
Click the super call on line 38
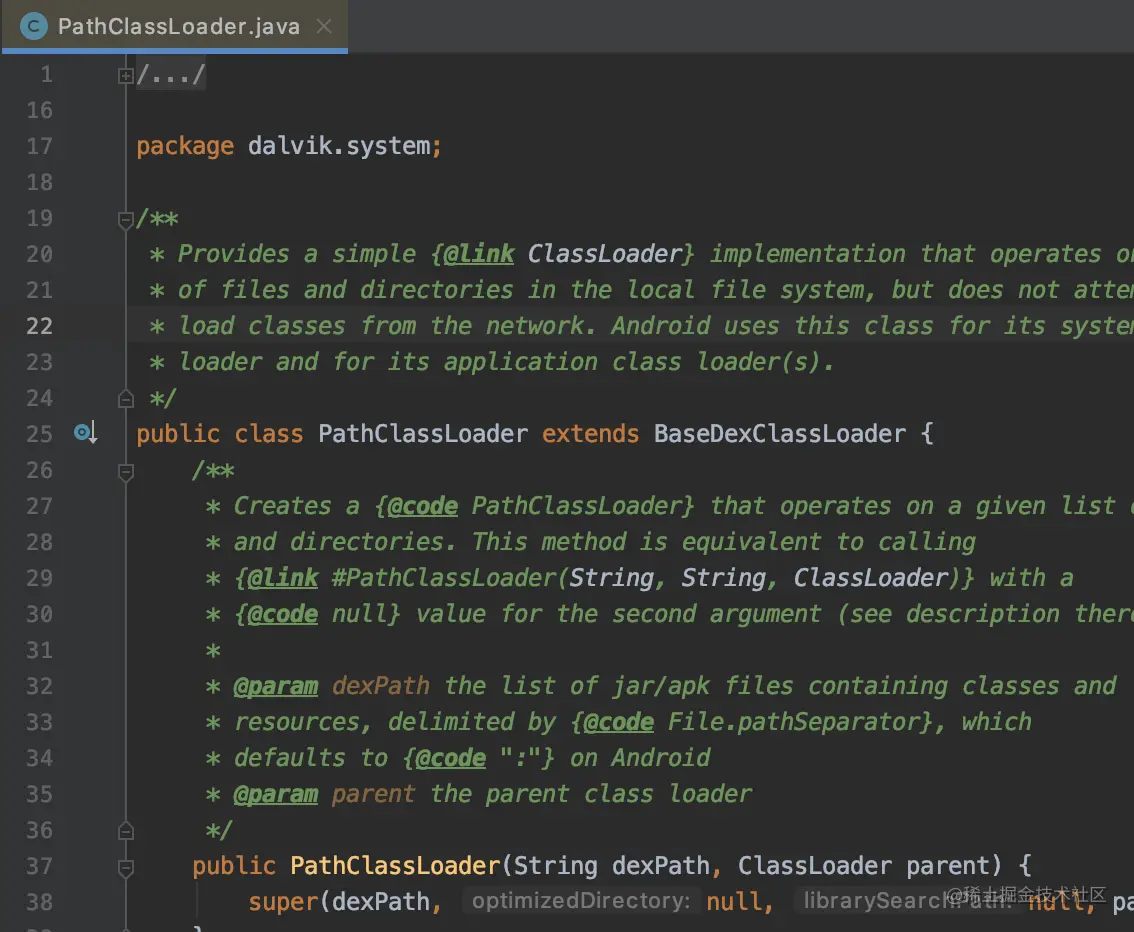click(x=283, y=902)
